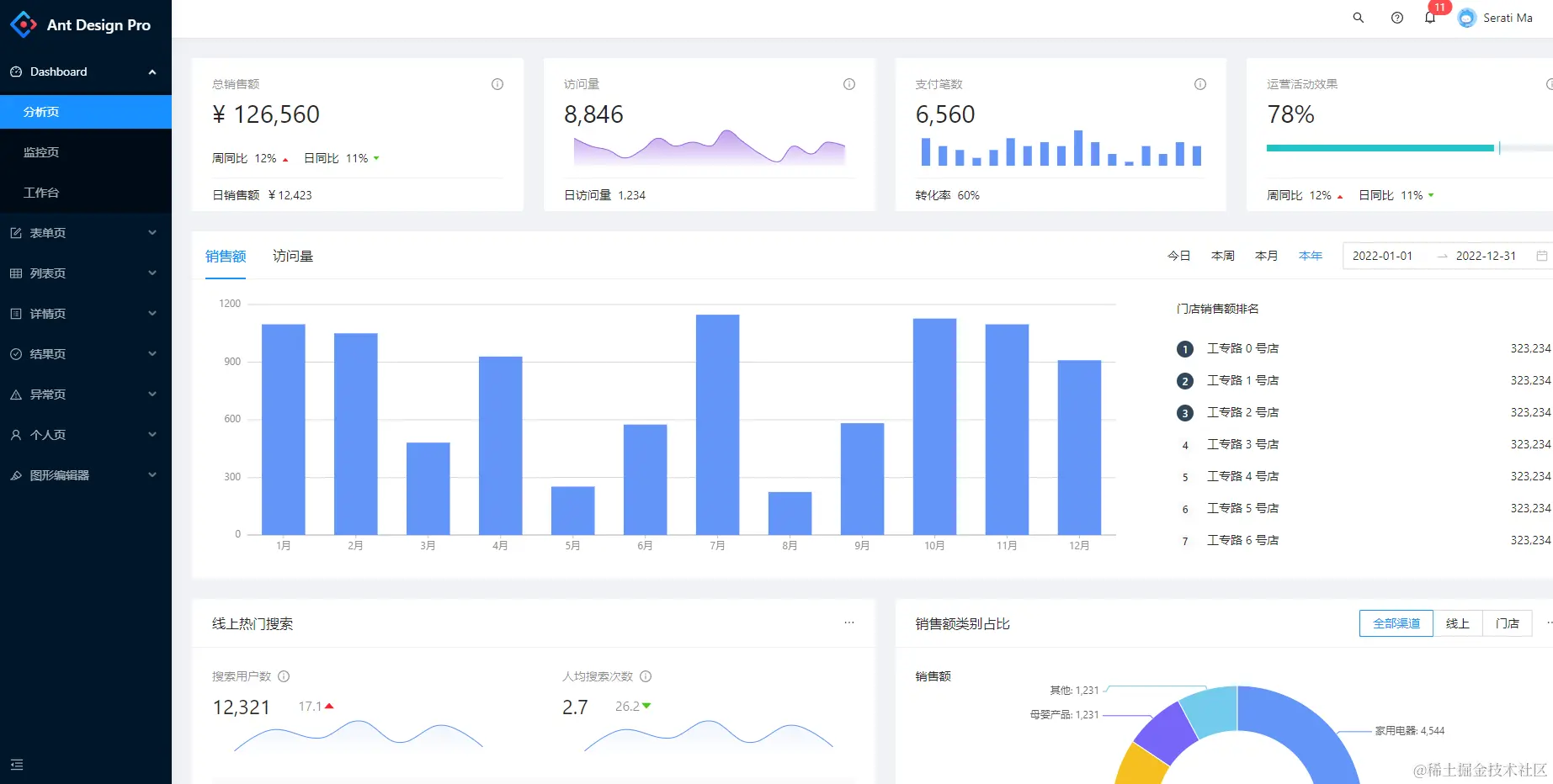Click the 列表页 table icon

(x=16, y=273)
